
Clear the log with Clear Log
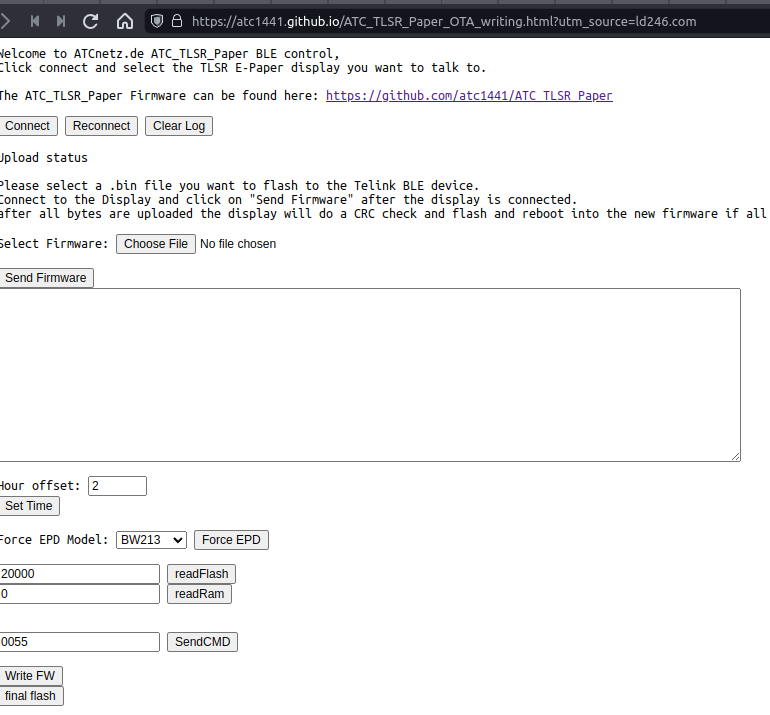click(x=179, y=126)
